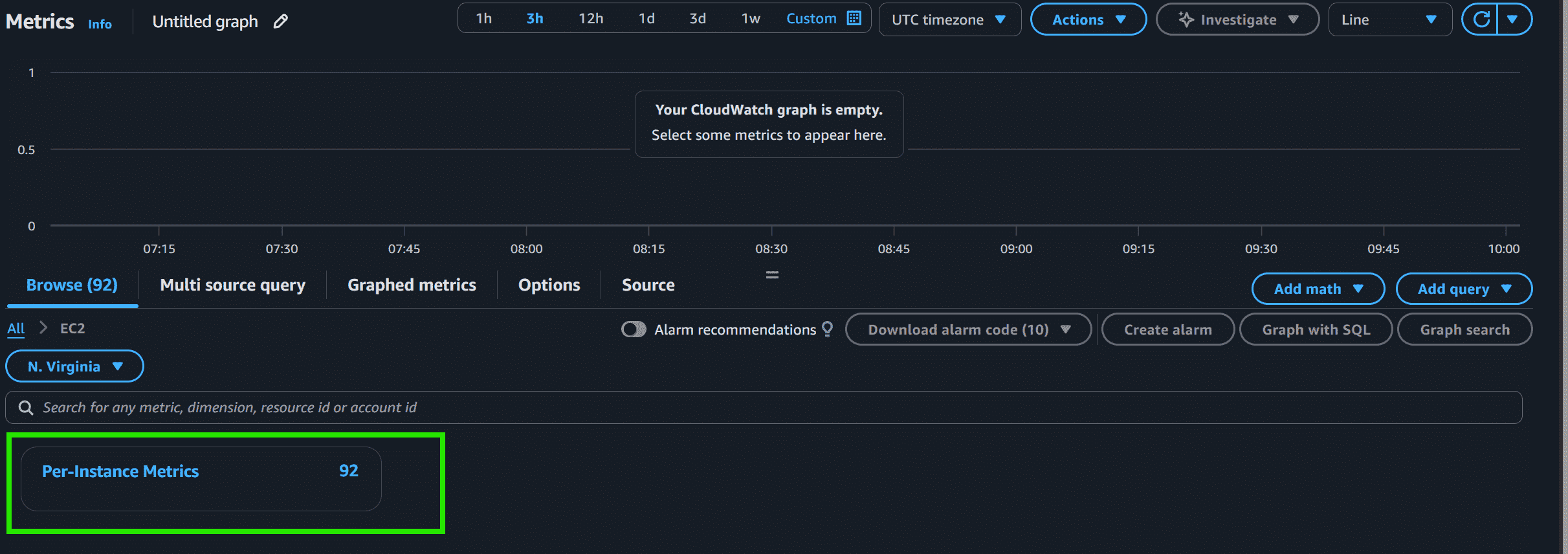Select the 1h time range

483,19
